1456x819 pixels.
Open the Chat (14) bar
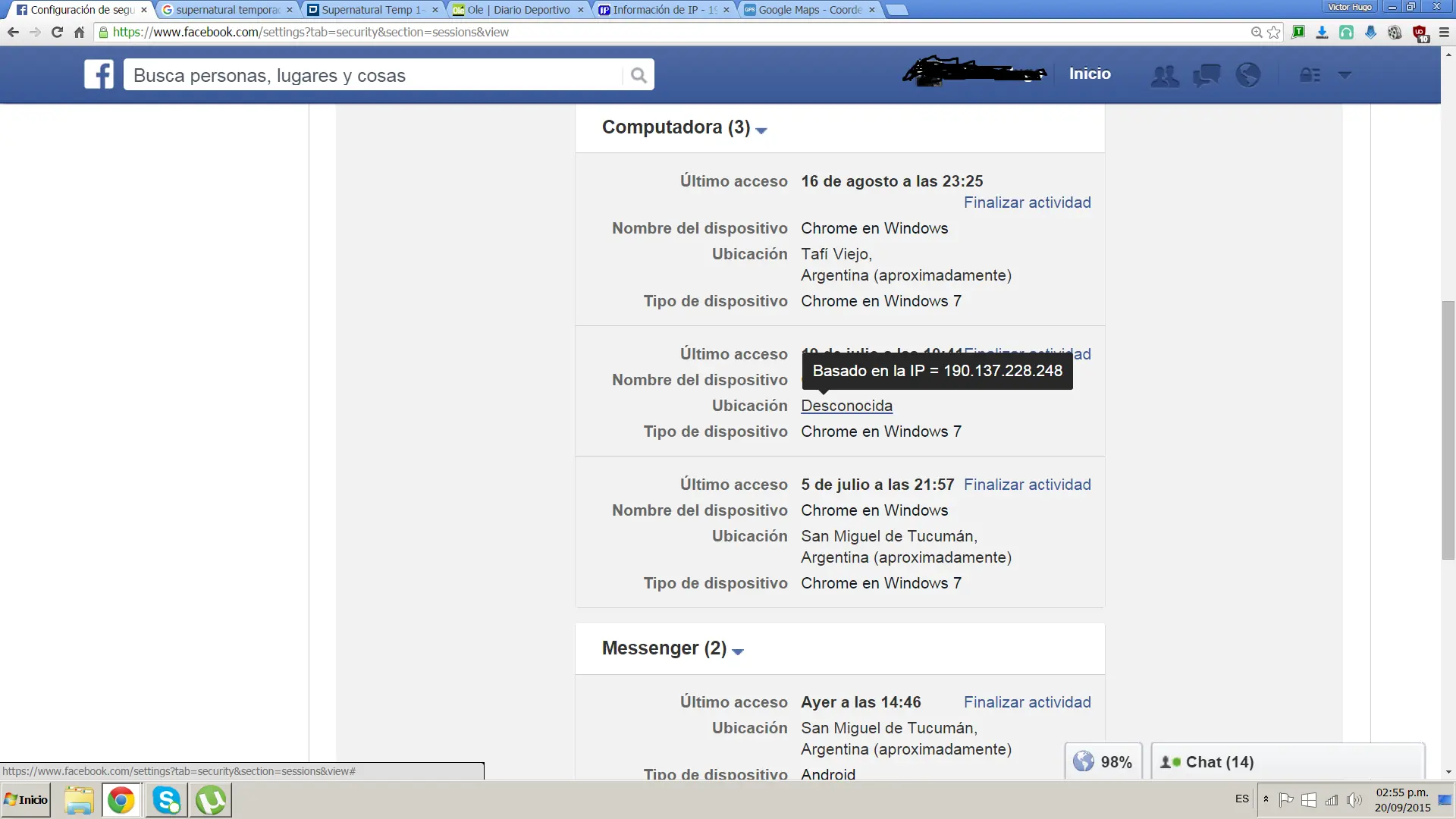click(x=1288, y=761)
